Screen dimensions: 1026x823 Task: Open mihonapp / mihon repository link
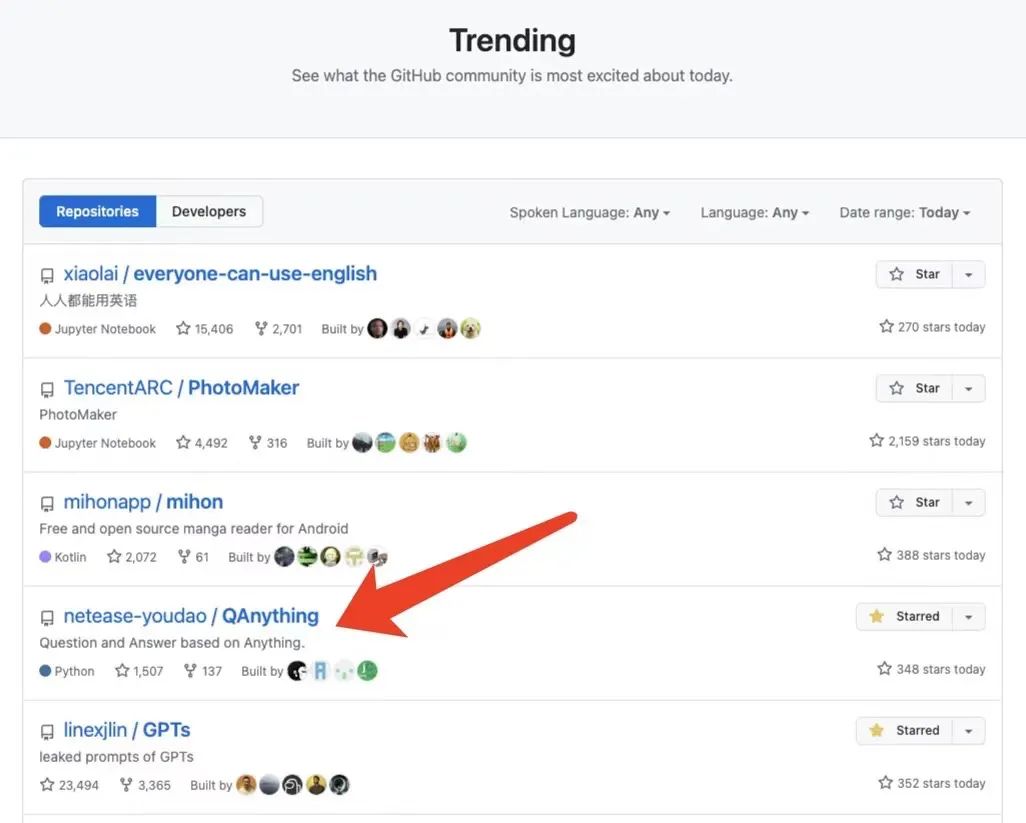[x=143, y=502]
